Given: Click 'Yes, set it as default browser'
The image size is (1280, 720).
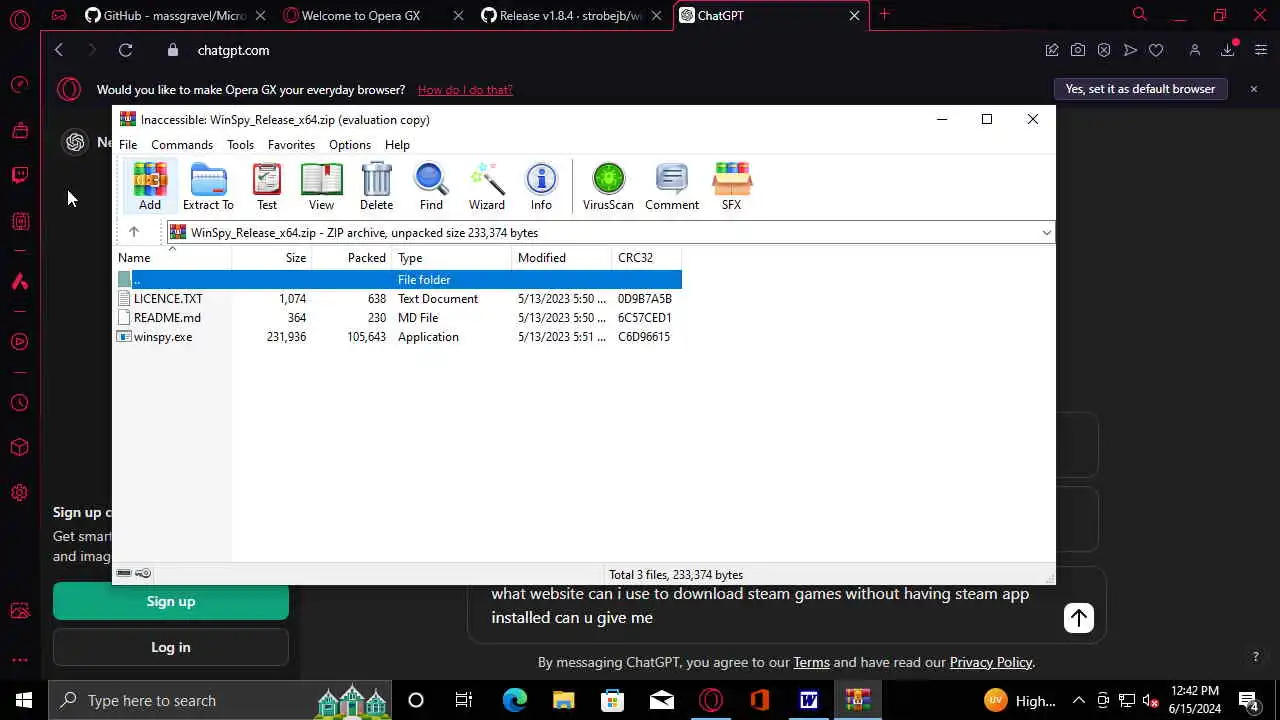Looking at the screenshot, I should click(1140, 89).
